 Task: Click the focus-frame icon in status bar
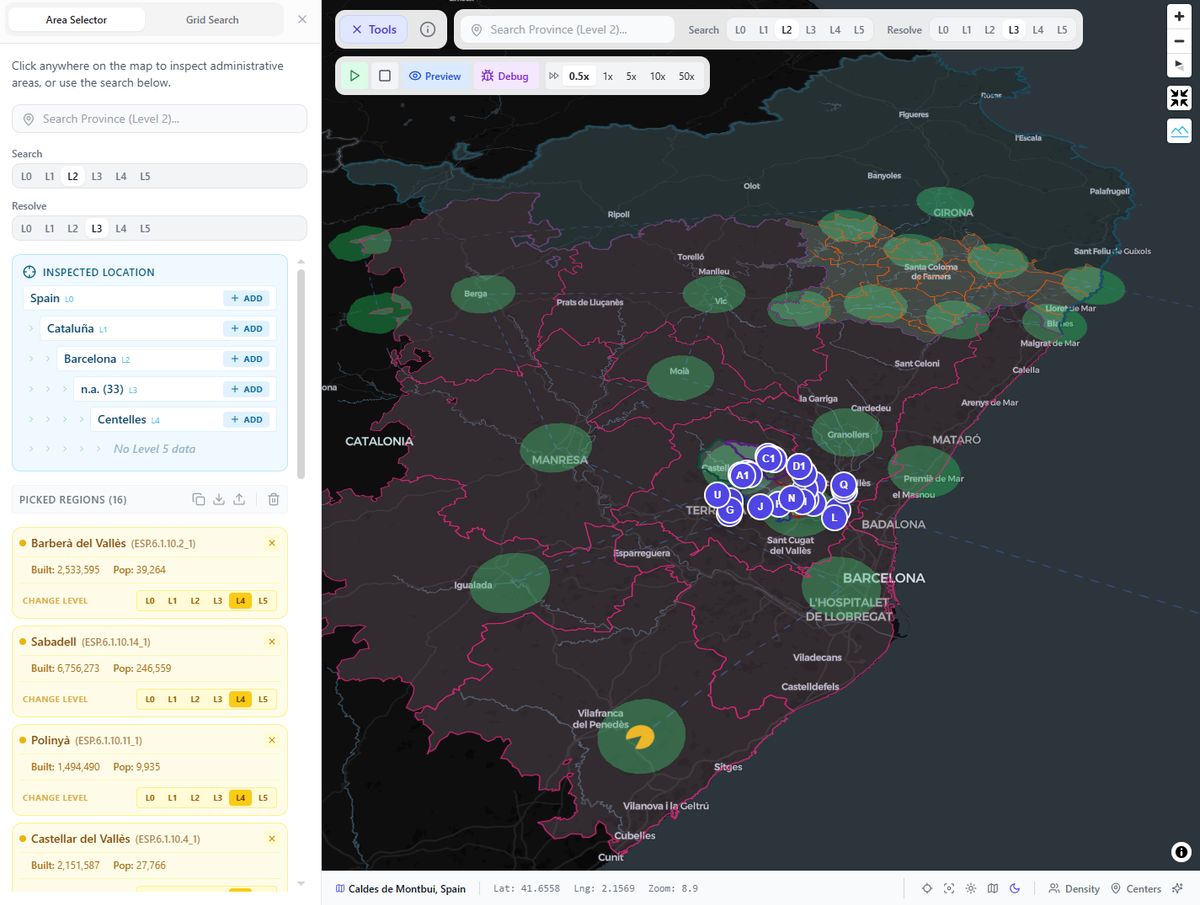coord(948,889)
